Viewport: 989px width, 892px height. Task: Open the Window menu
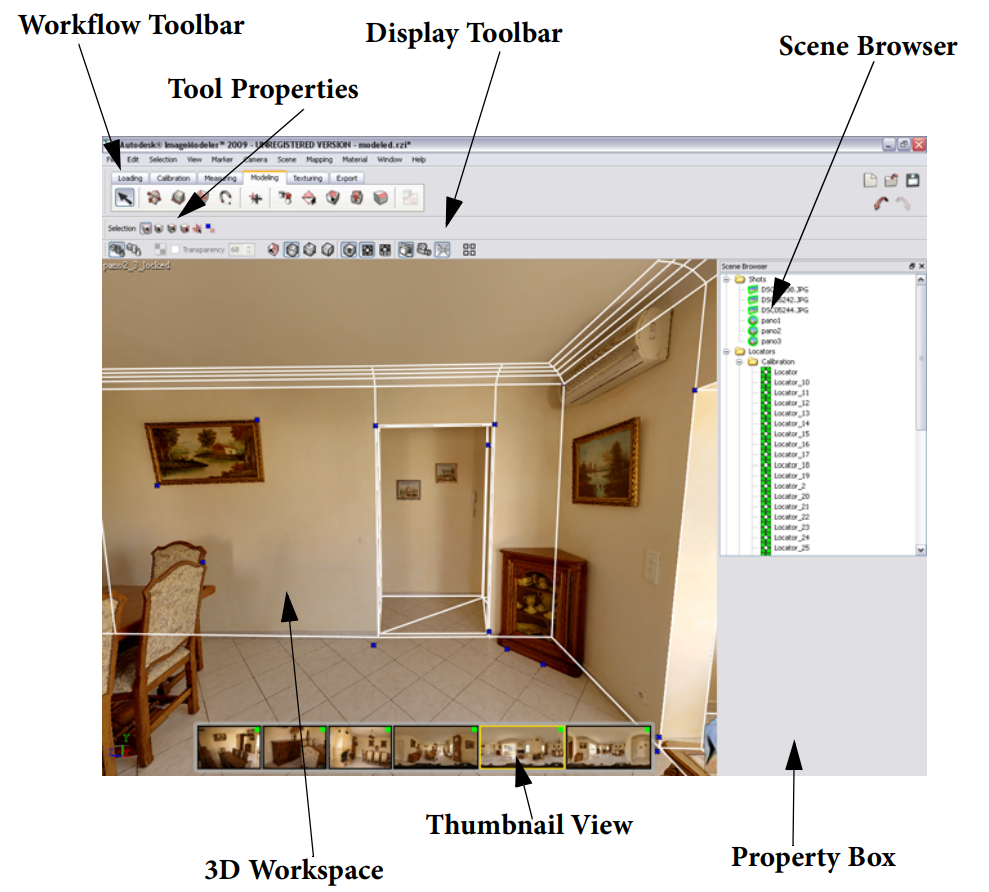390,160
